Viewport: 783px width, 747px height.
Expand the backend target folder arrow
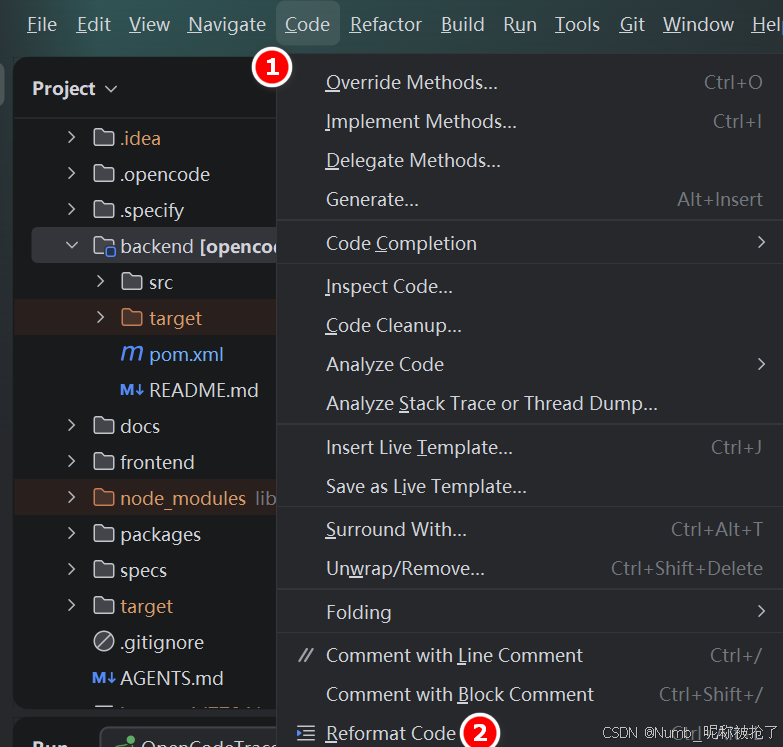tap(100, 317)
